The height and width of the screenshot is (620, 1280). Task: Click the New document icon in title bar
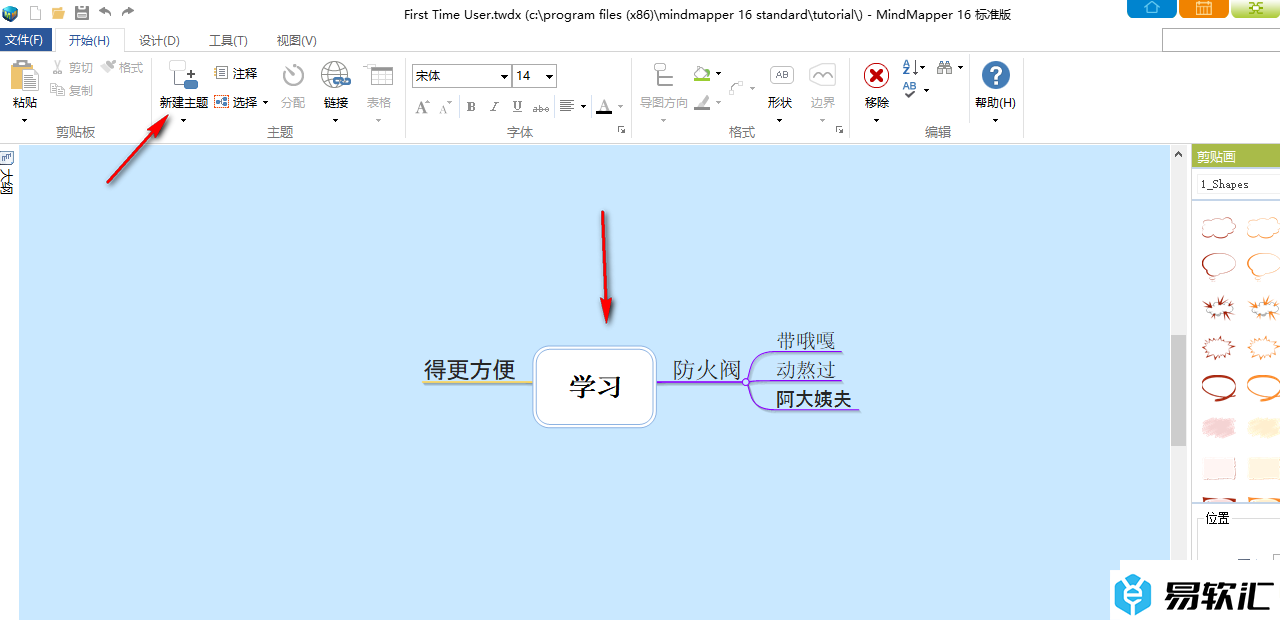[x=36, y=12]
